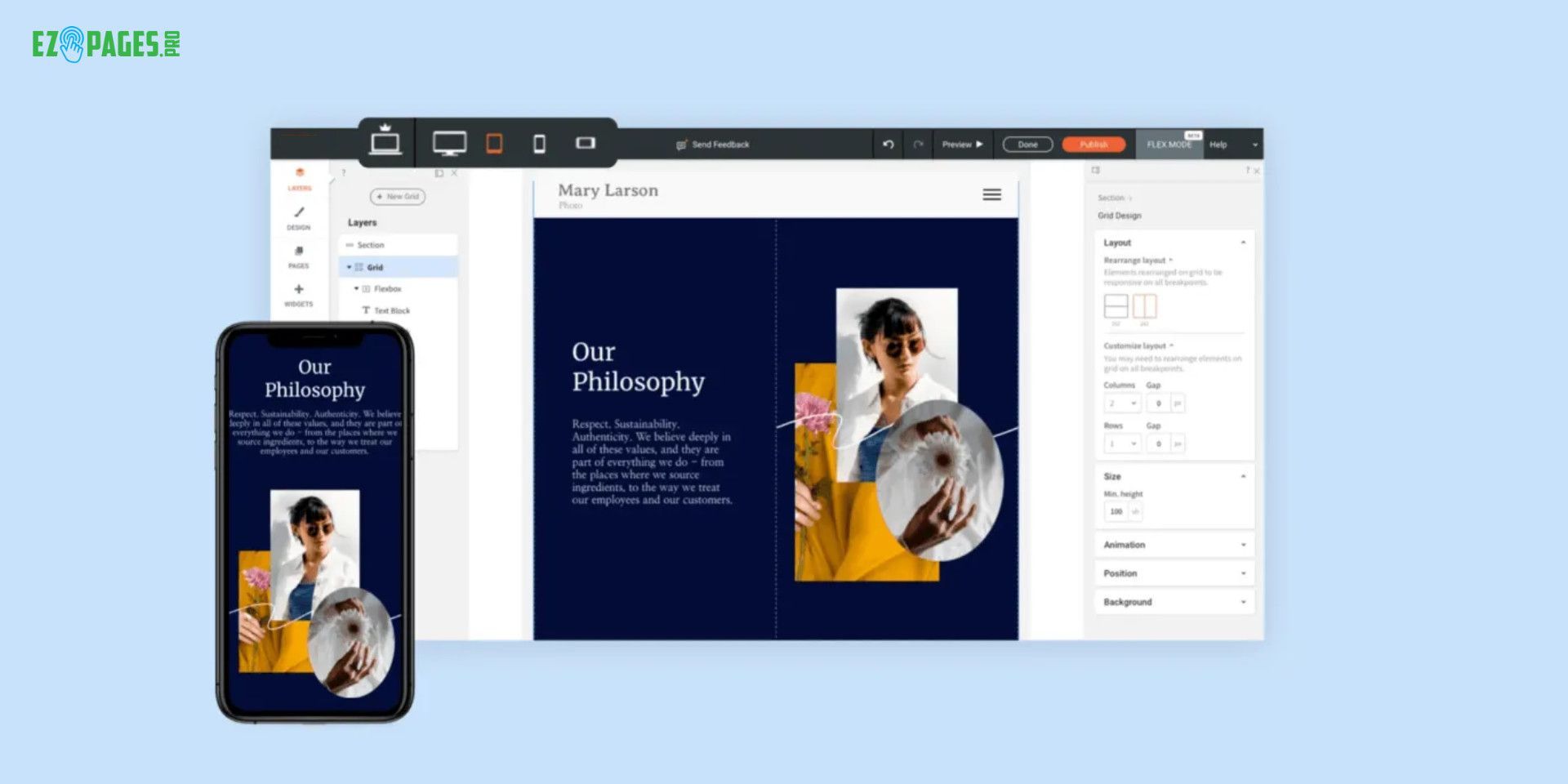Screen dimensions: 1568x784
Task: Dock the Layers panel with the dock icon
Action: [439, 173]
